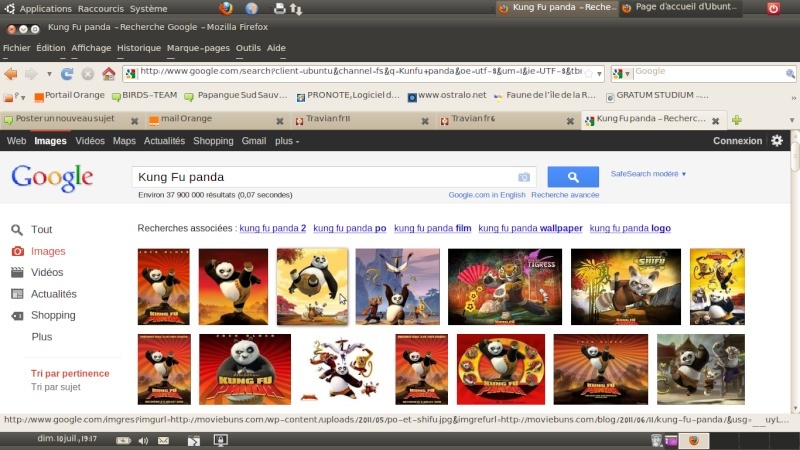Open search engine selector dropdown
The image size is (800, 450).
[621, 73]
